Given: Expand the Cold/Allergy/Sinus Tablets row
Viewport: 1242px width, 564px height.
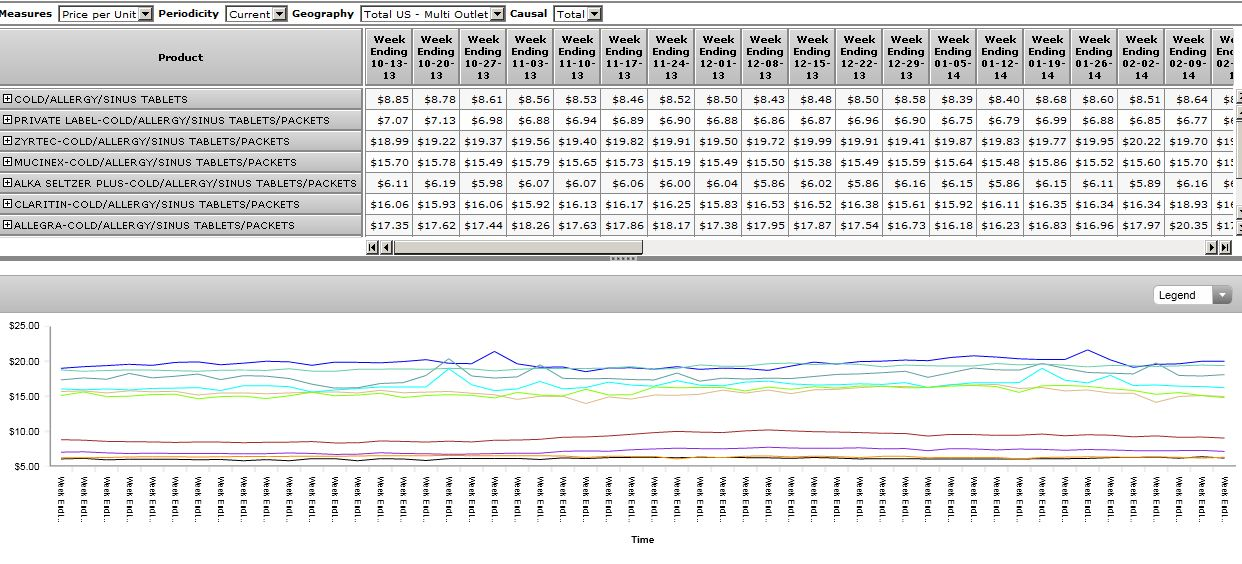Looking at the screenshot, I should coord(8,99).
